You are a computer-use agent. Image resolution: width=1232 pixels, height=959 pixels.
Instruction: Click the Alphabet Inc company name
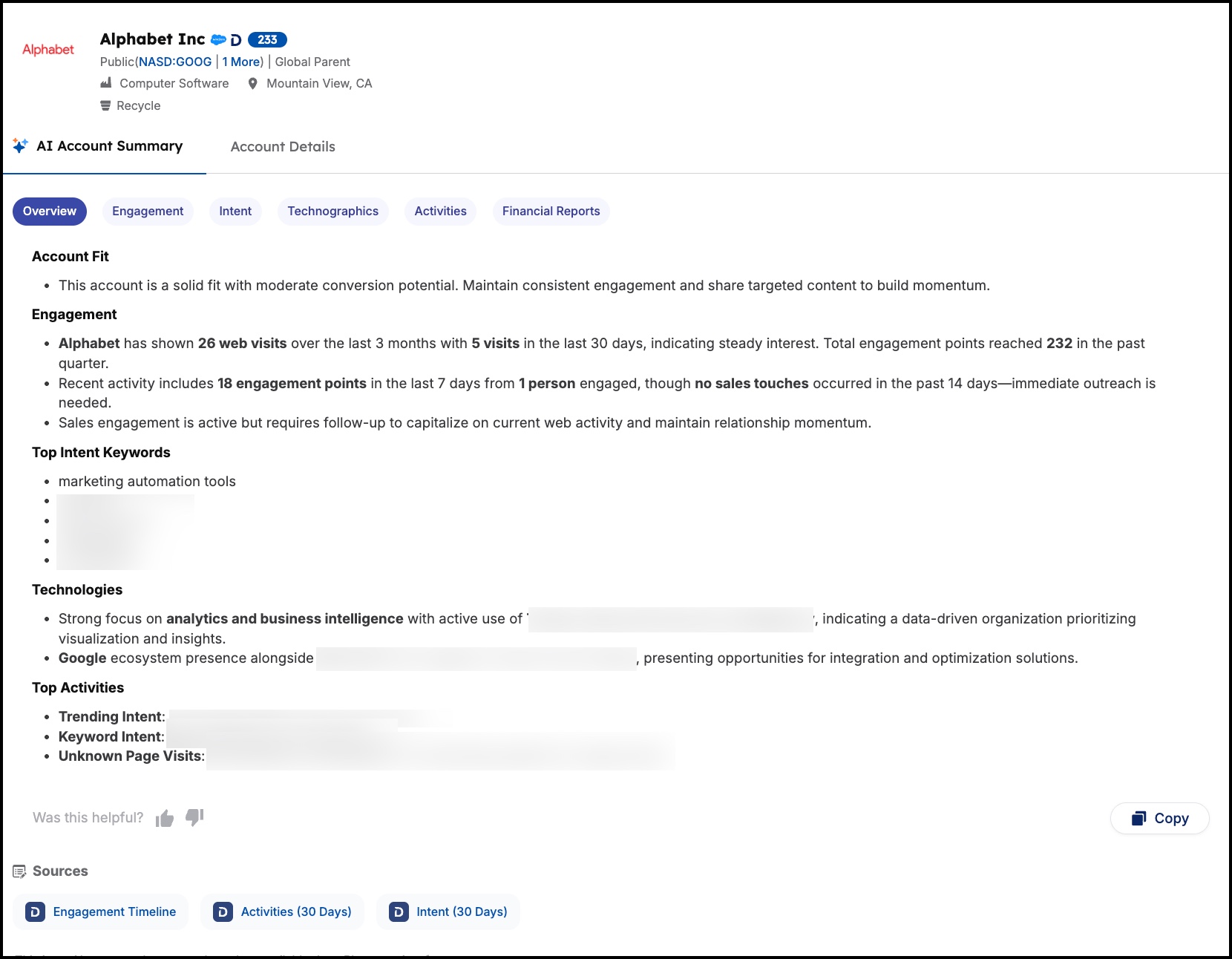pyautogui.click(x=152, y=39)
